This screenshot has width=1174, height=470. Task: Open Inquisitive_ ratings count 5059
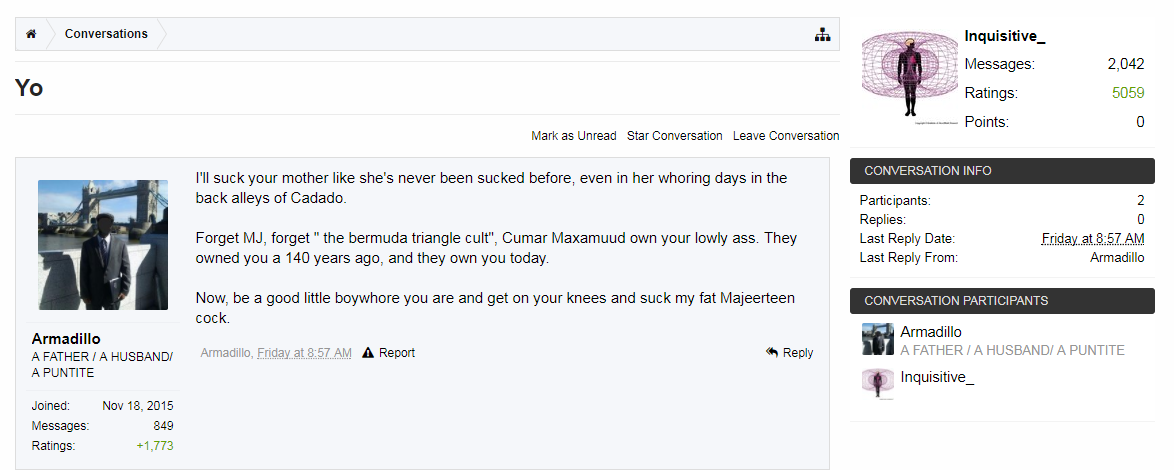pyautogui.click(x=1128, y=93)
